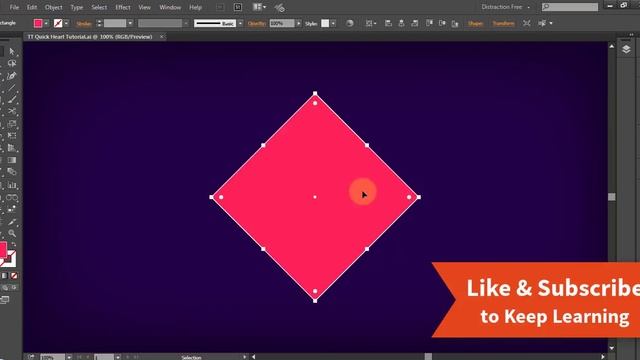Open the Distraction Free workspace switcher
This screenshot has width=640, height=360.
click(x=505, y=7)
